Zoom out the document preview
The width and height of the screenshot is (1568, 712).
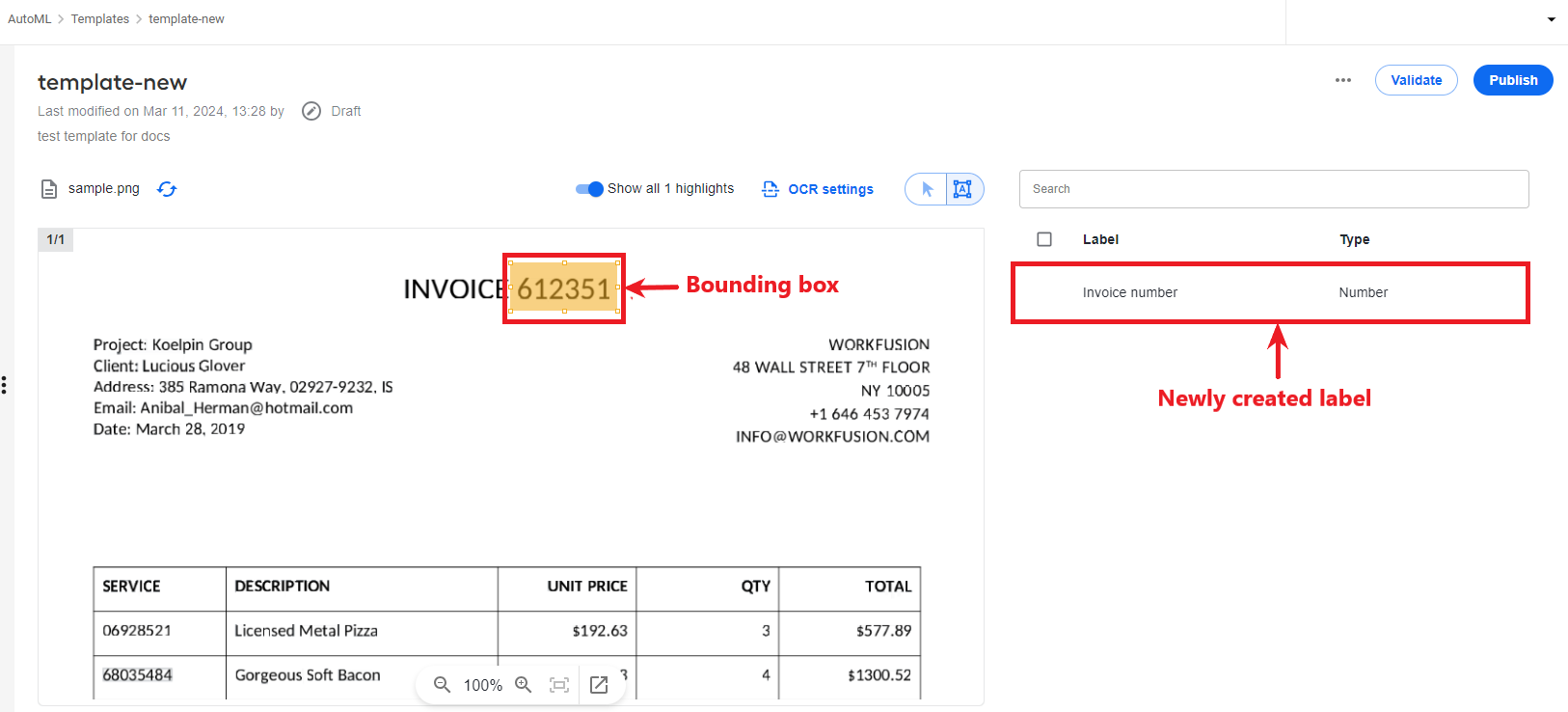click(x=442, y=684)
